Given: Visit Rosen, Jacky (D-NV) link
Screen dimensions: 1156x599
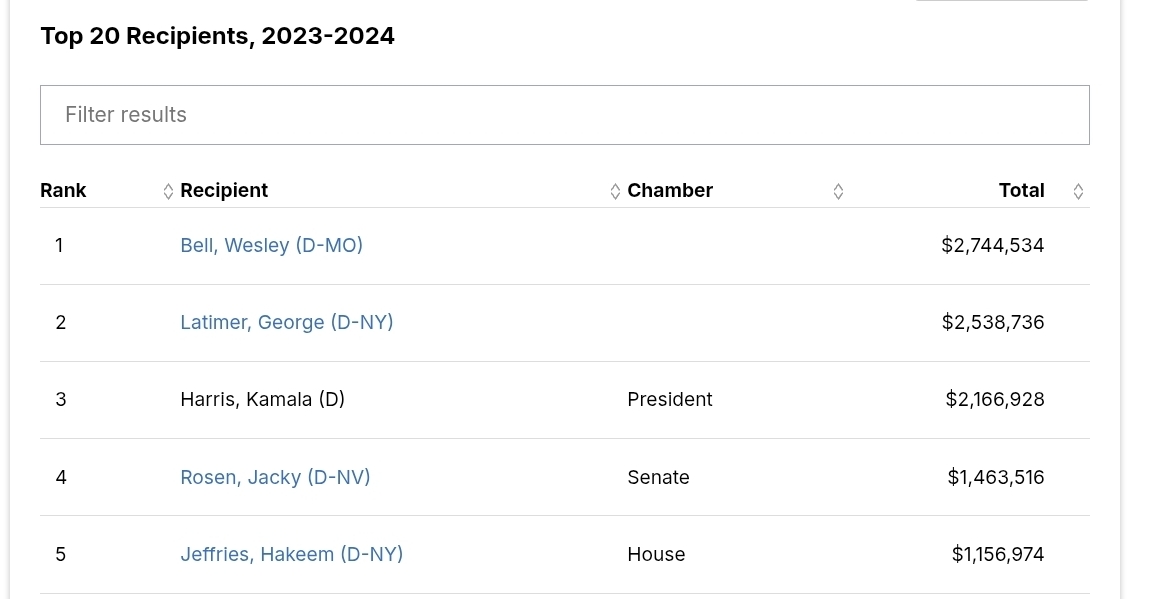Looking at the screenshot, I should pyautogui.click(x=275, y=477).
